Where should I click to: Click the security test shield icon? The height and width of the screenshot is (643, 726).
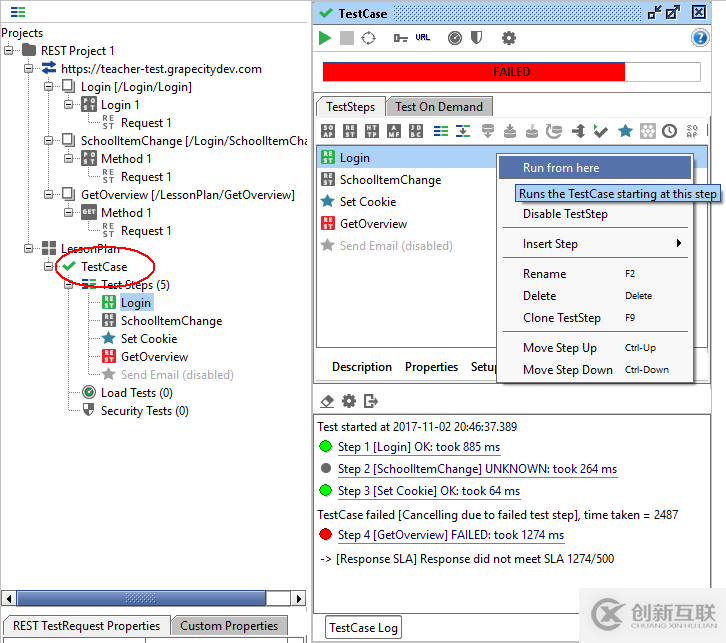(x=477, y=38)
